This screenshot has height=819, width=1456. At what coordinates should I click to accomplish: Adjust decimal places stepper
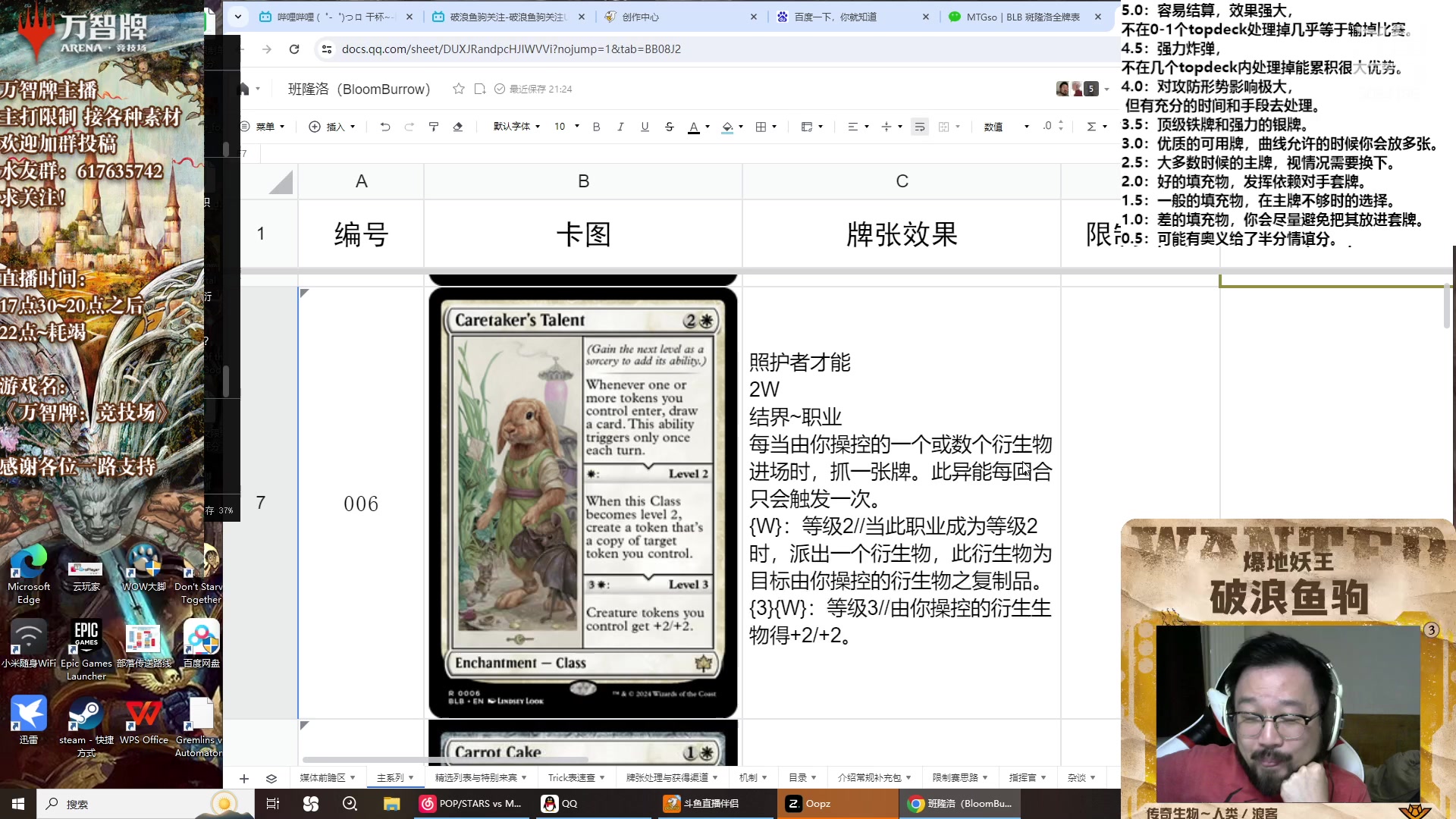coord(1053,126)
